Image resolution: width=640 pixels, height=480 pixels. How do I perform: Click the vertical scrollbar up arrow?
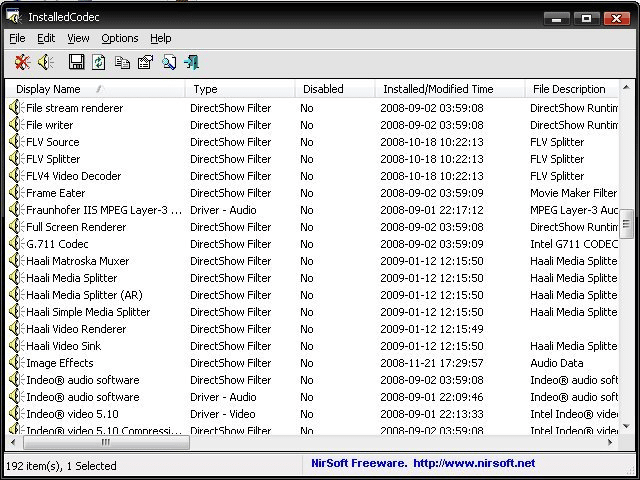626,87
